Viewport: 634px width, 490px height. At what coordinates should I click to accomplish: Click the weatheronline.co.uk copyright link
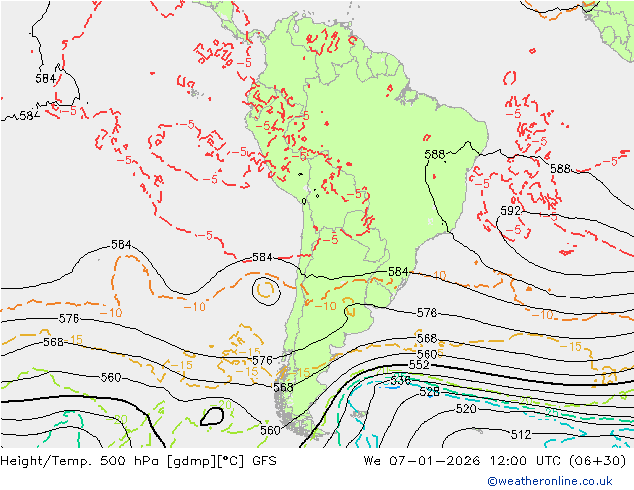pos(557,481)
